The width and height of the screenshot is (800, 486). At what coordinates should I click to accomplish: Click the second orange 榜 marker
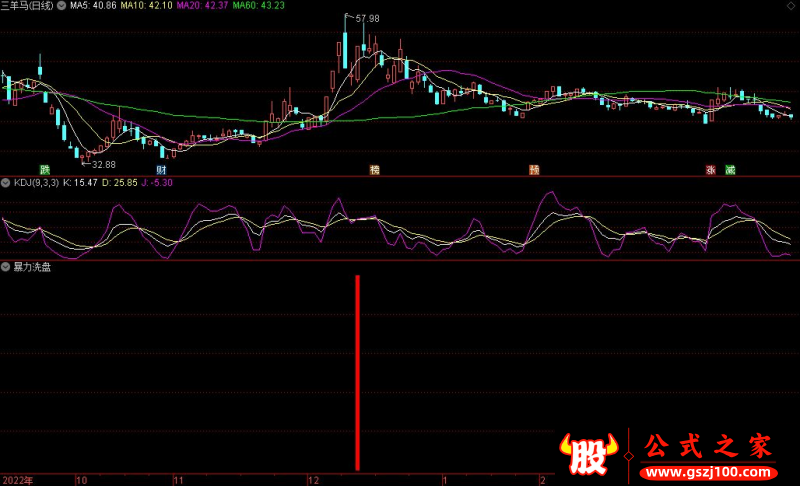click(x=534, y=169)
